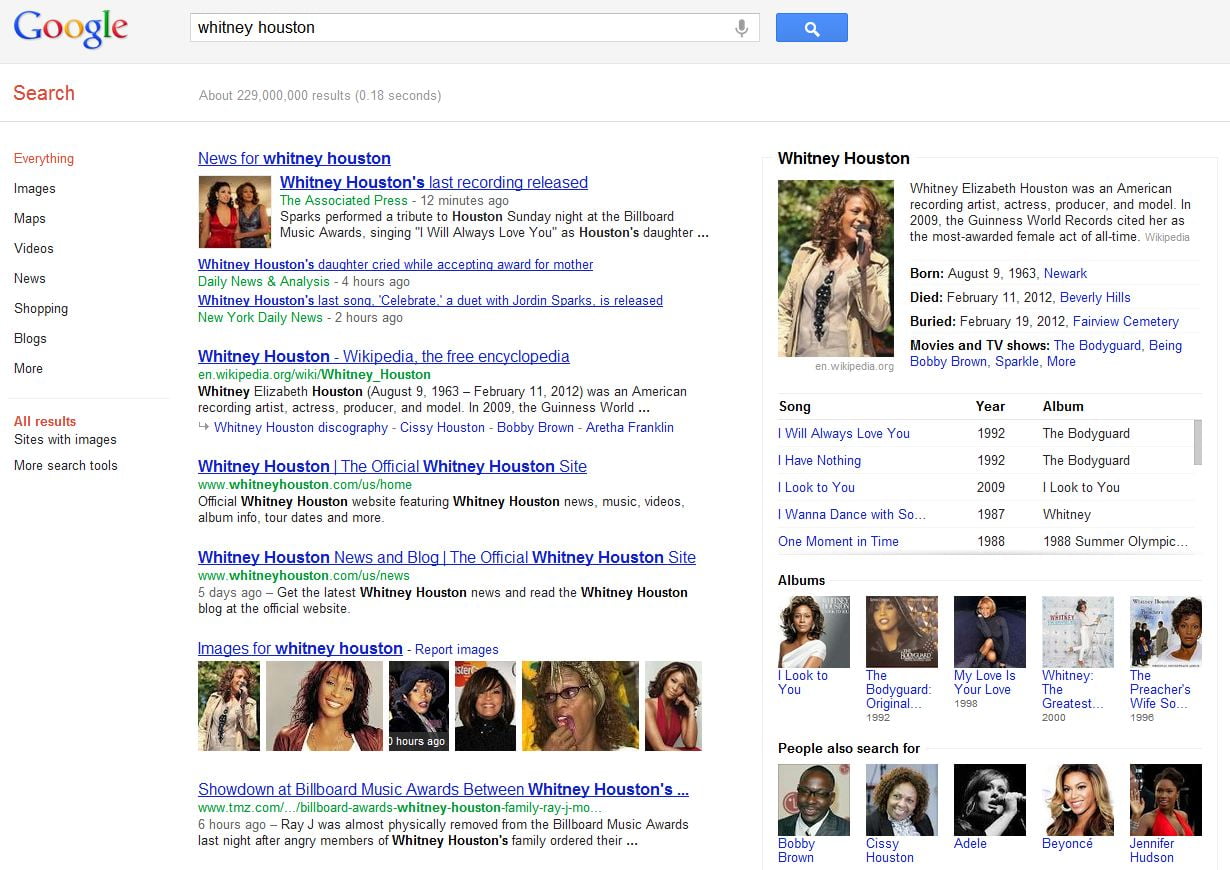The image size is (1230, 870).
Task: Open song 'I Have Nothing'
Action: [x=819, y=460]
